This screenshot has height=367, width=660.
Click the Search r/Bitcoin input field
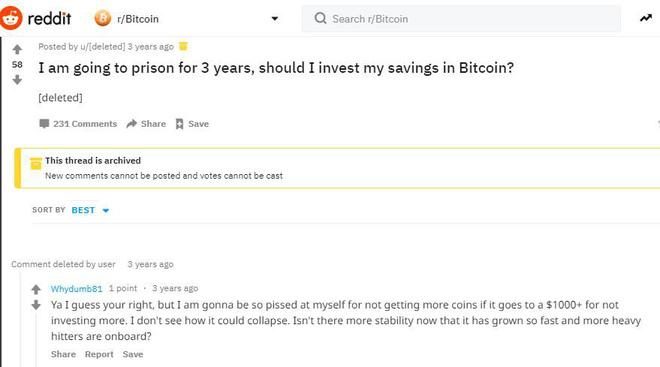tap(461, 19)
